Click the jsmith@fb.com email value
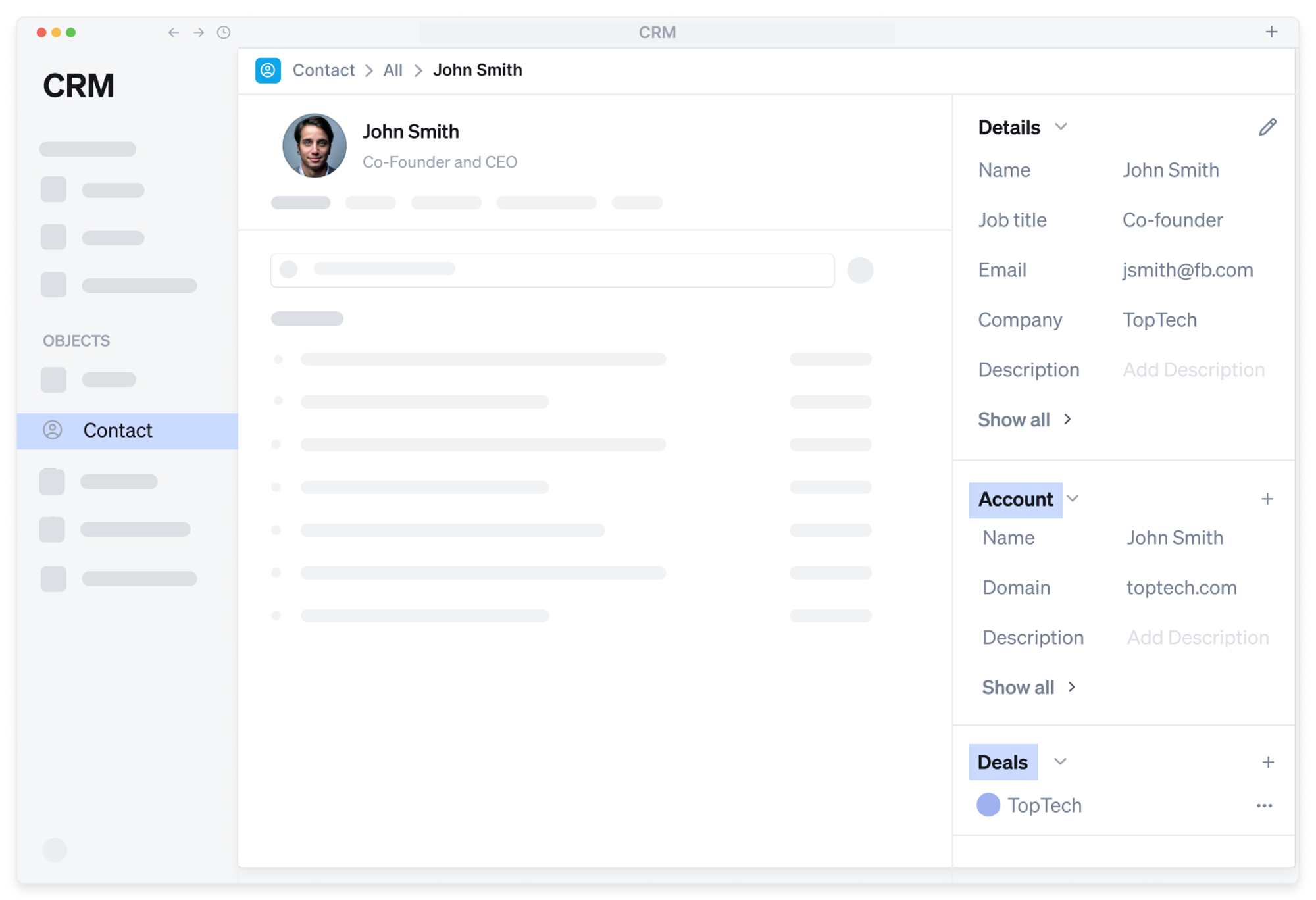This screenshot has width=1316, height=900. (x=1187, y=270)
